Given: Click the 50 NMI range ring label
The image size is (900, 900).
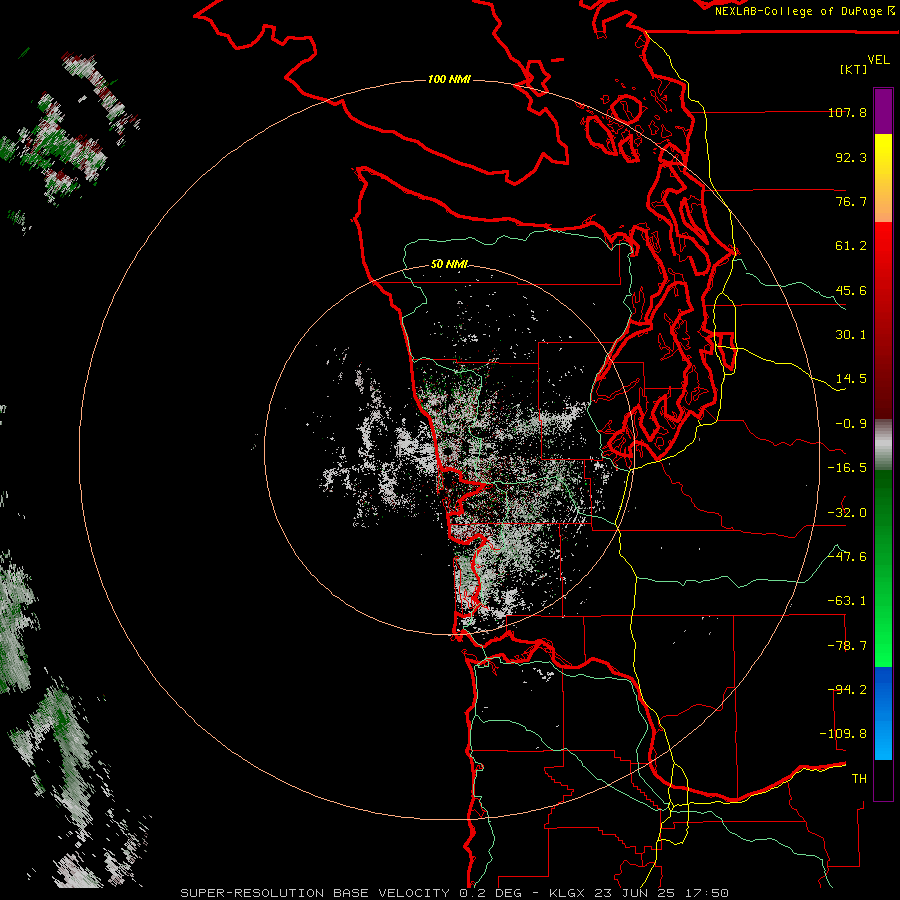Looking at the screenshot, I should point(449,264).
